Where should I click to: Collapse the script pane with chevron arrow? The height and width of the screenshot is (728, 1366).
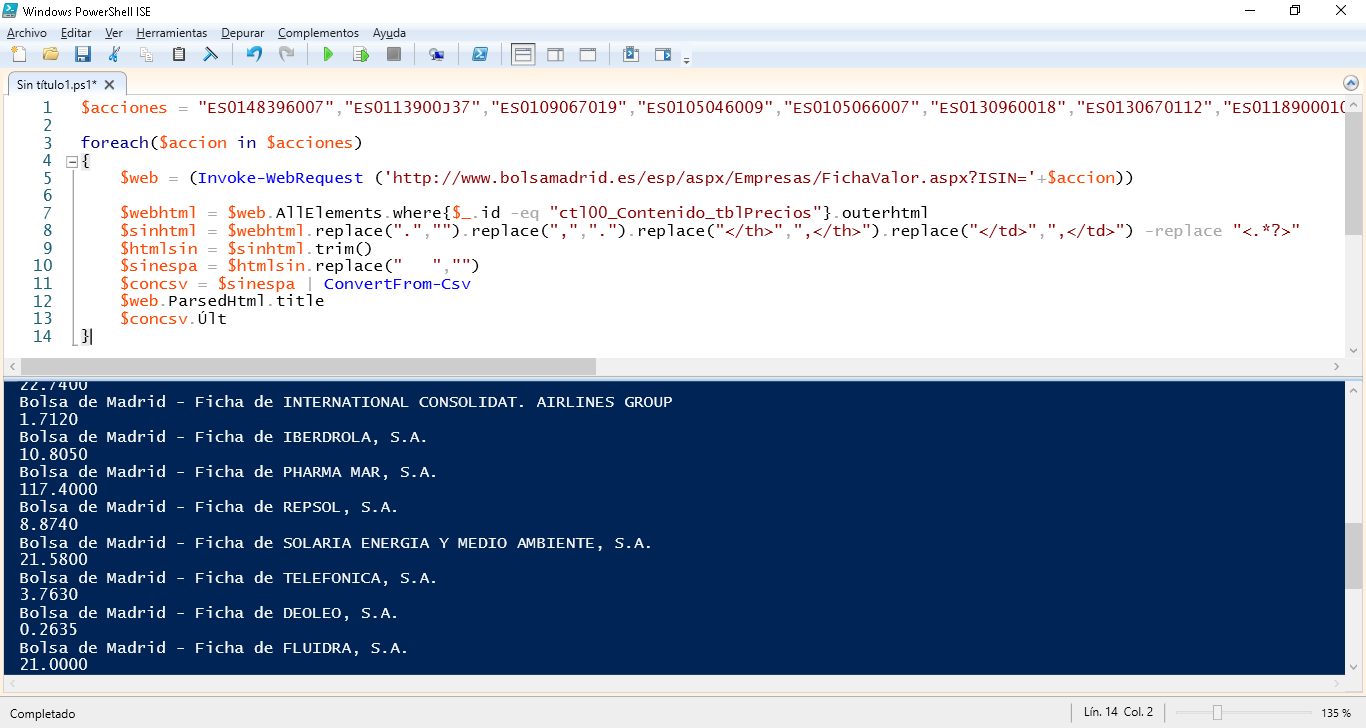click(x=1350, y=84)
